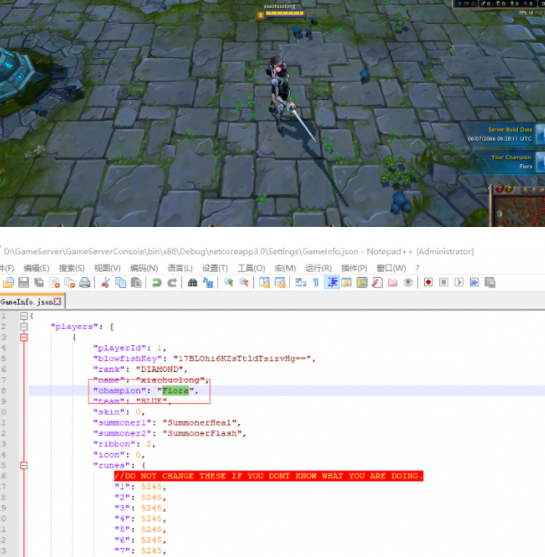Collapse the runes block fold marker
This screenshot has width=545, height=557.
24,465
